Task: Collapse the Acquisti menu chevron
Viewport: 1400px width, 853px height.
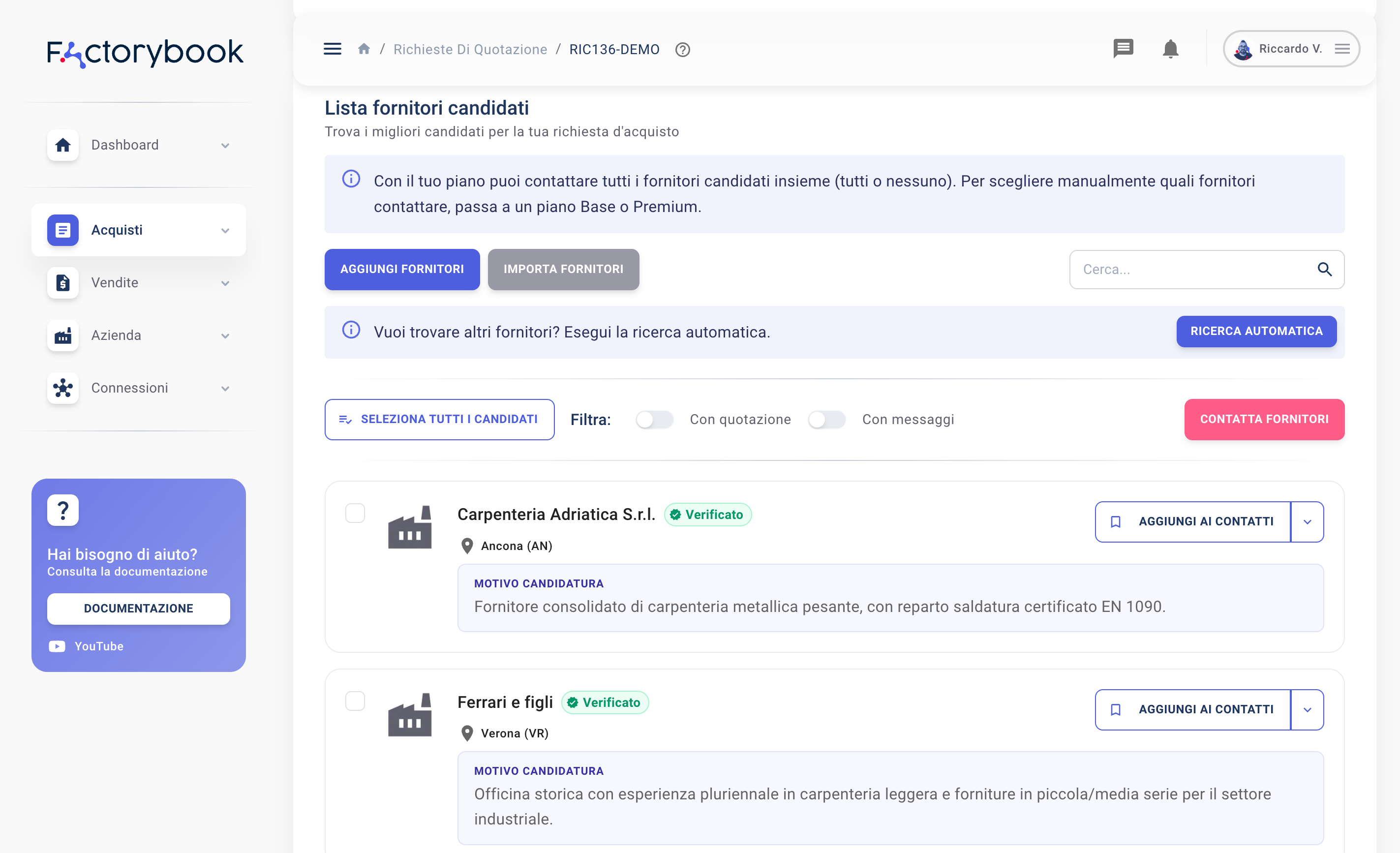Action: 226,231
